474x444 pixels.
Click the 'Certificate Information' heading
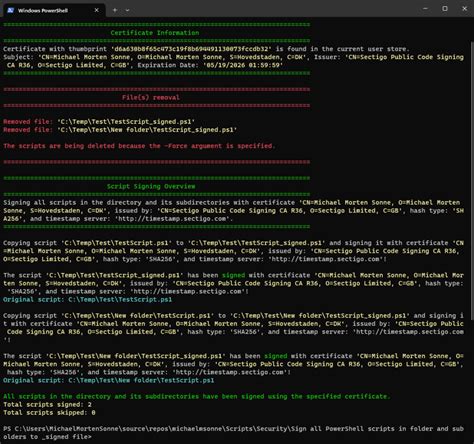[x=155, y=33]
